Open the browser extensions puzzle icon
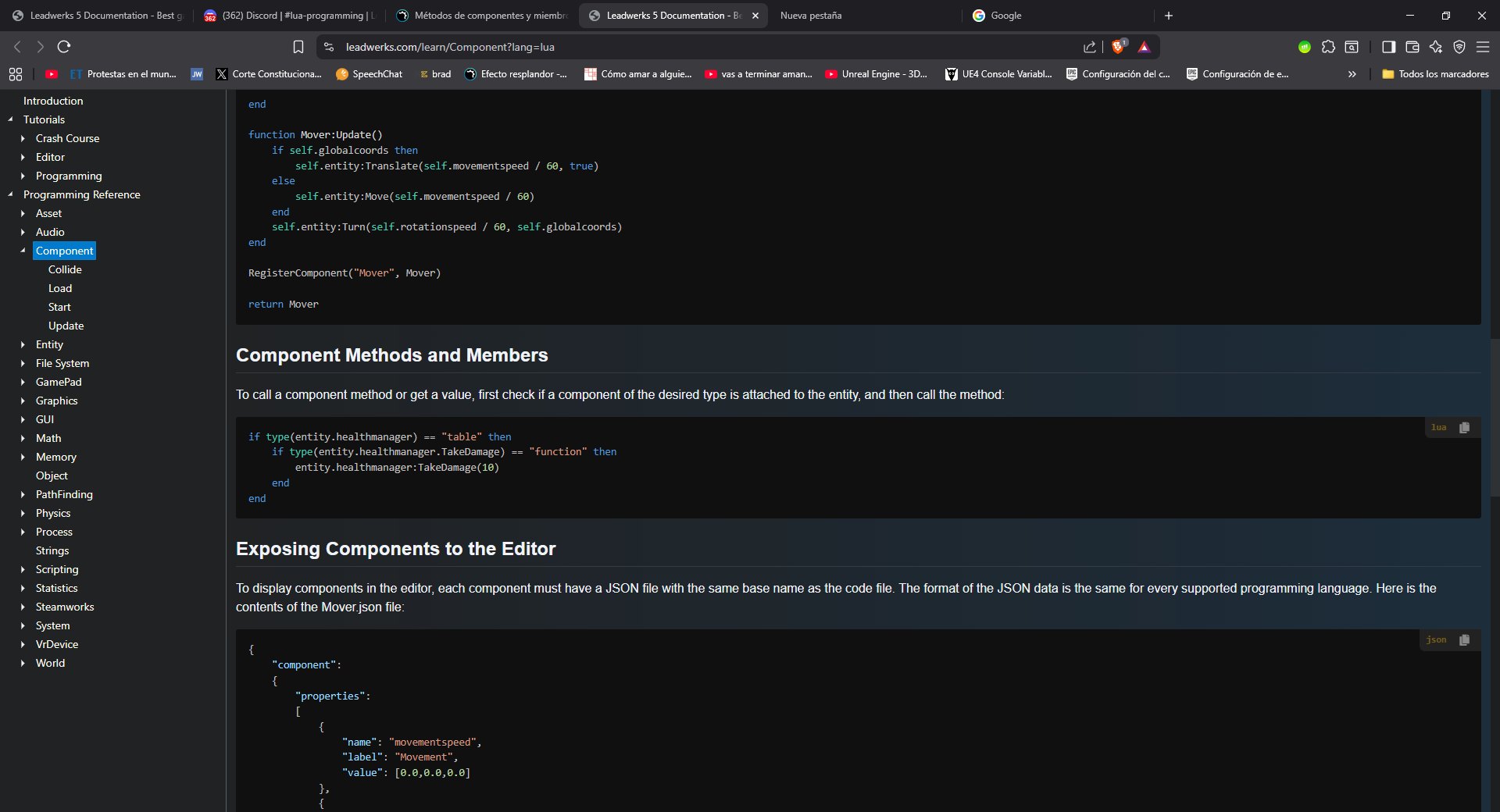This screenshot has width=1500, height=812. coord(1328,47)
